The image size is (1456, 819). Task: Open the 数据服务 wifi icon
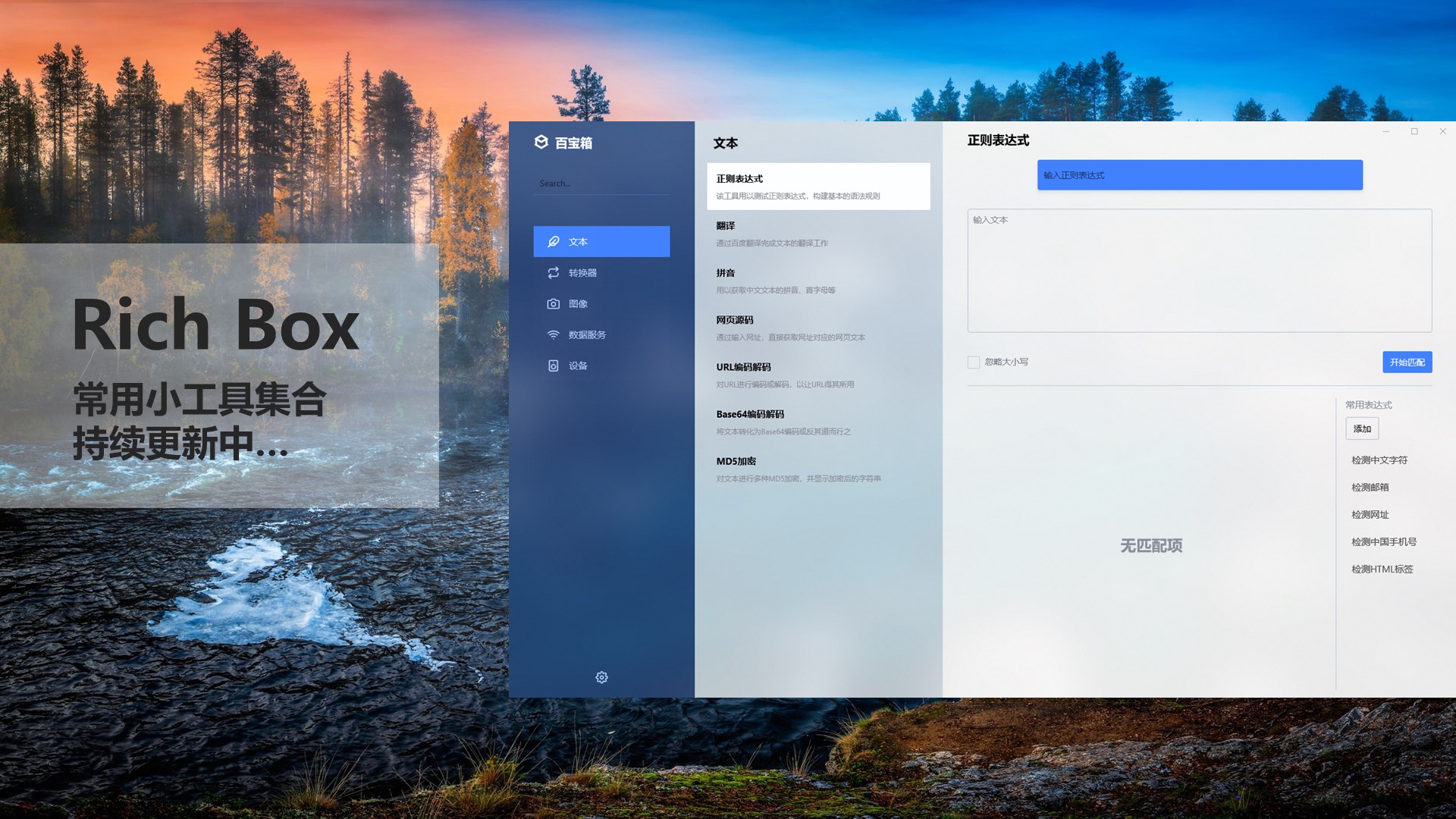[x=554, y=334]
